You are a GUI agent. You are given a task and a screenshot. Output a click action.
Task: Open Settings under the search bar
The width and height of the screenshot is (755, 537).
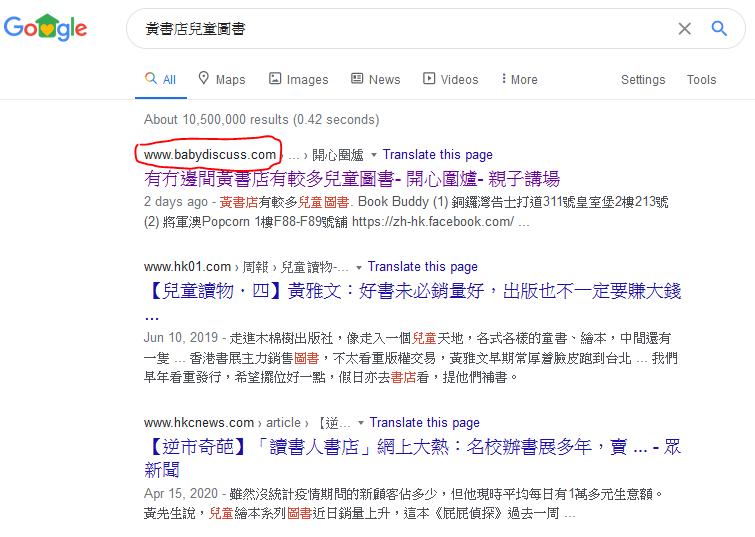[x=643, y=79]
